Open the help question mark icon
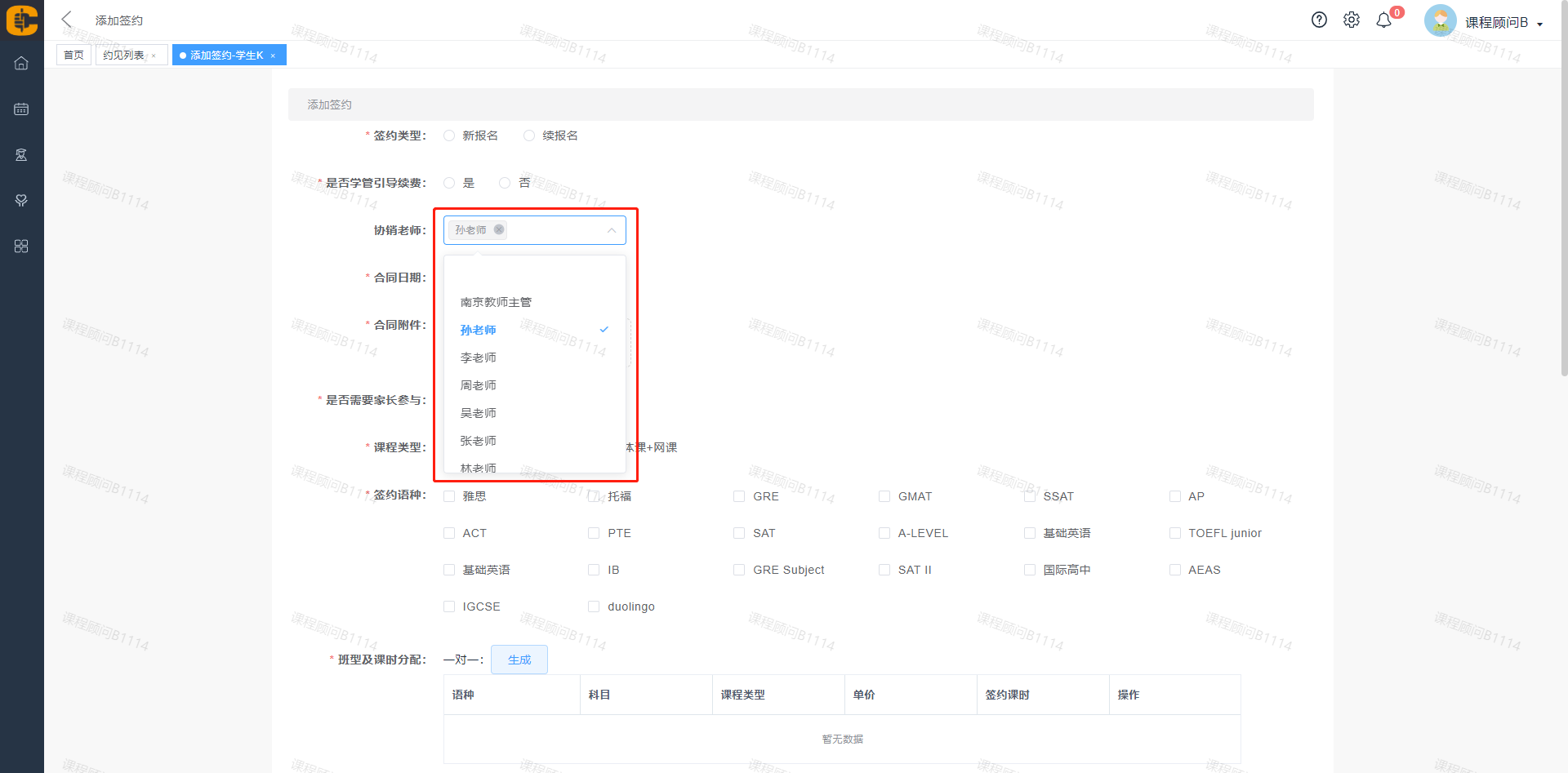1568x773 pixels. [x=1319, y=20]
